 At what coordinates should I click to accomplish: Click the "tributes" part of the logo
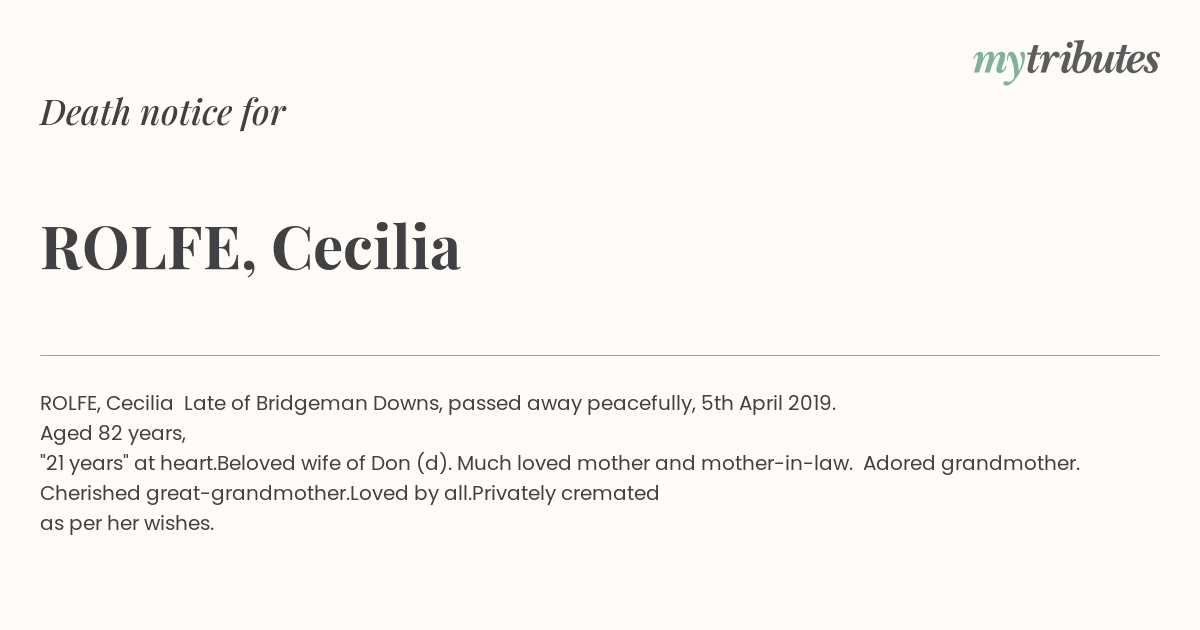click(x=1092, y=58)
